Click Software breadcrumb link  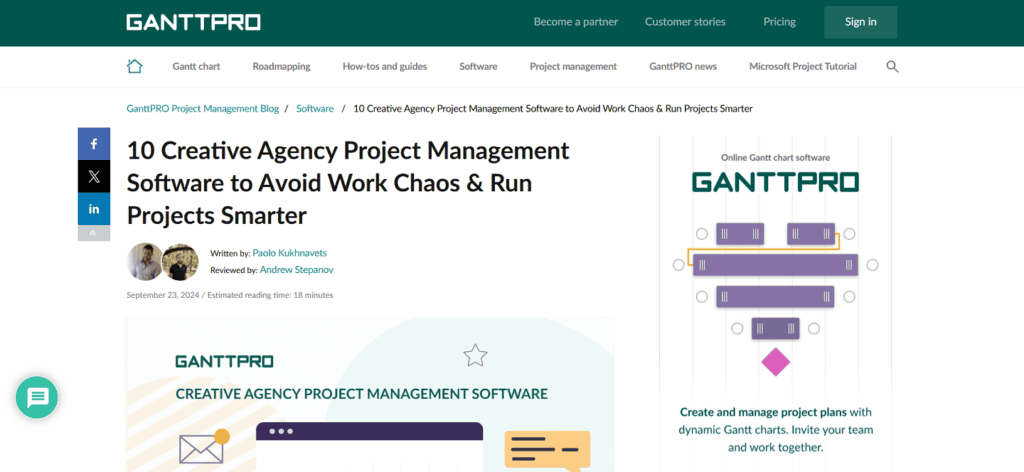tap(315, 108)
